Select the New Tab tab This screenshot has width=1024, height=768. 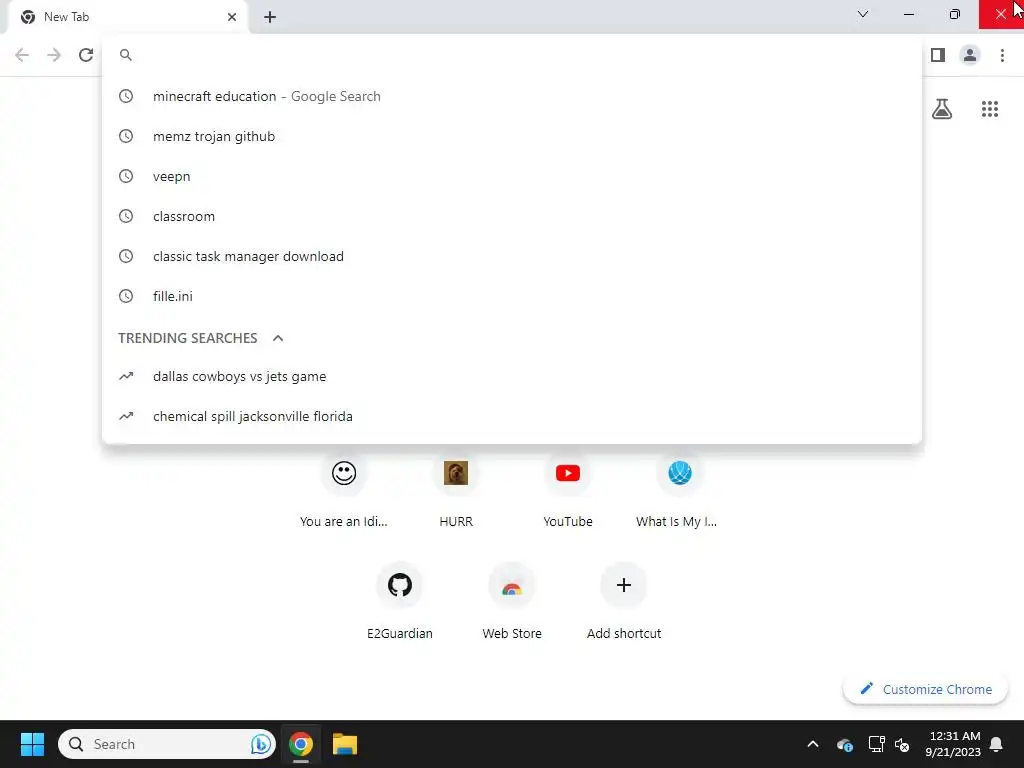coord(127,17)
